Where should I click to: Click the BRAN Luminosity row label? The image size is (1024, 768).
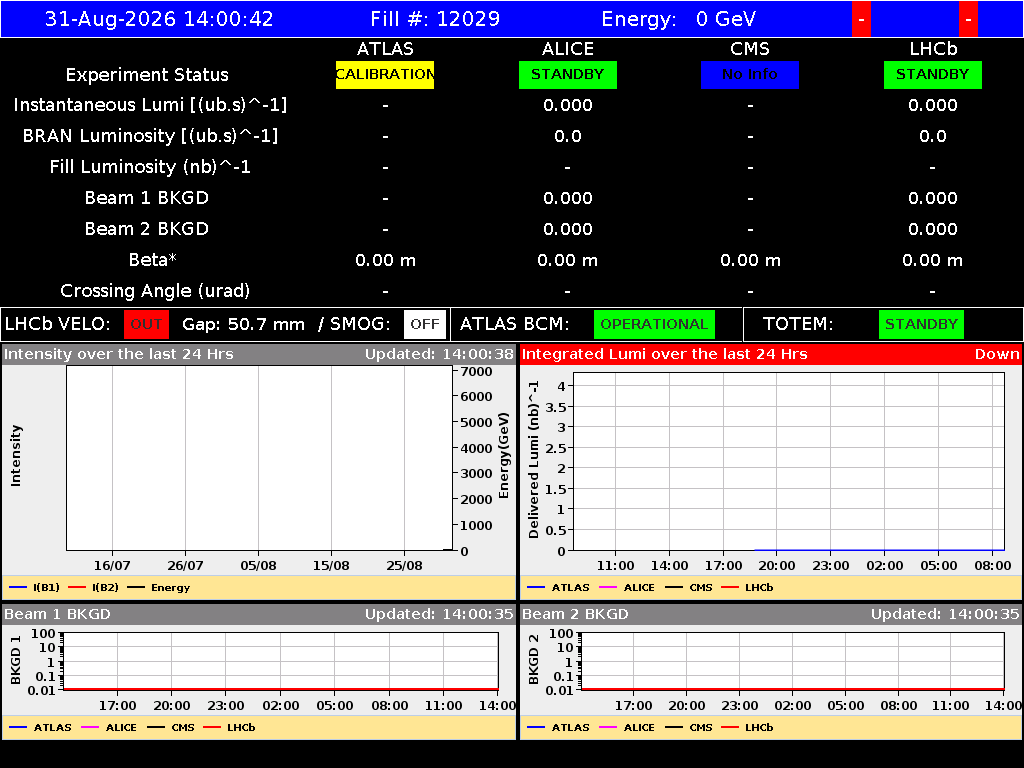(x=150, y=136)
